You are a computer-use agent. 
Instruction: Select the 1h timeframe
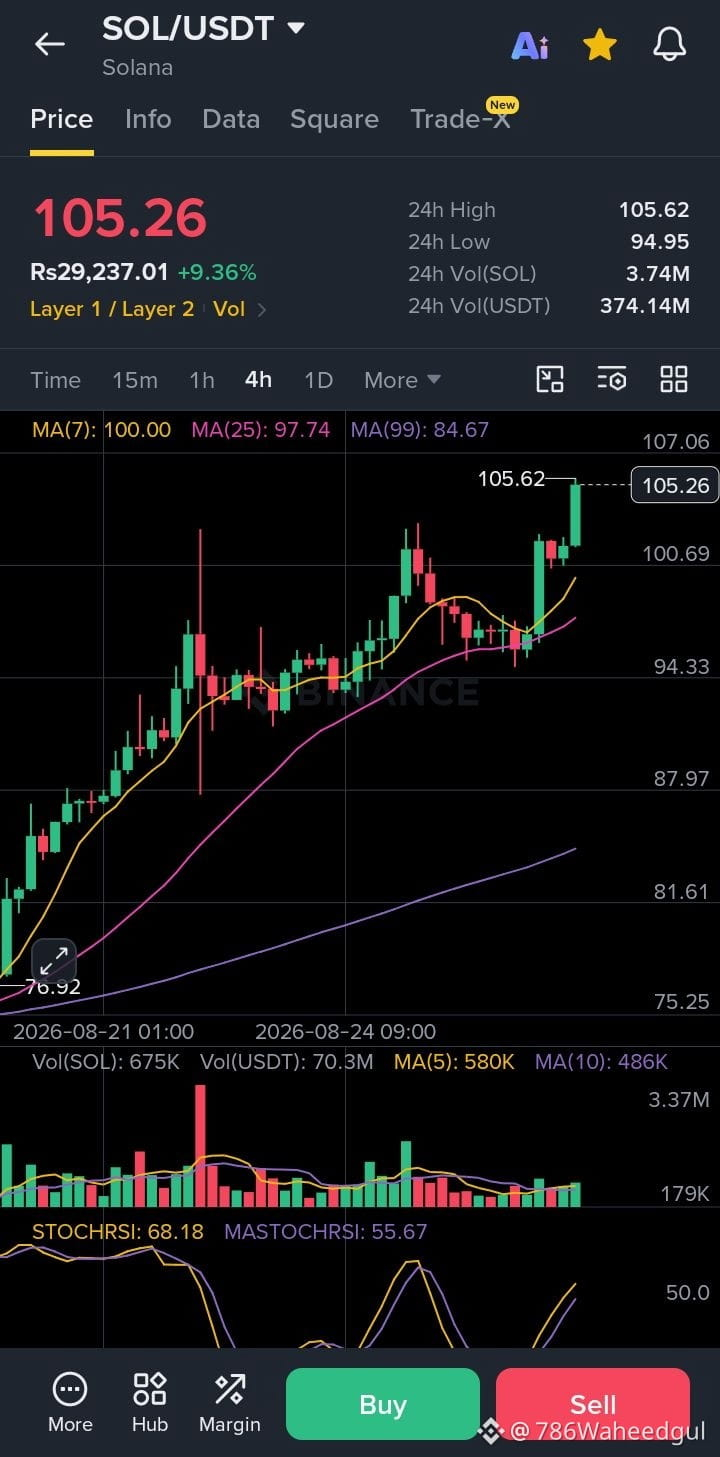202,380
